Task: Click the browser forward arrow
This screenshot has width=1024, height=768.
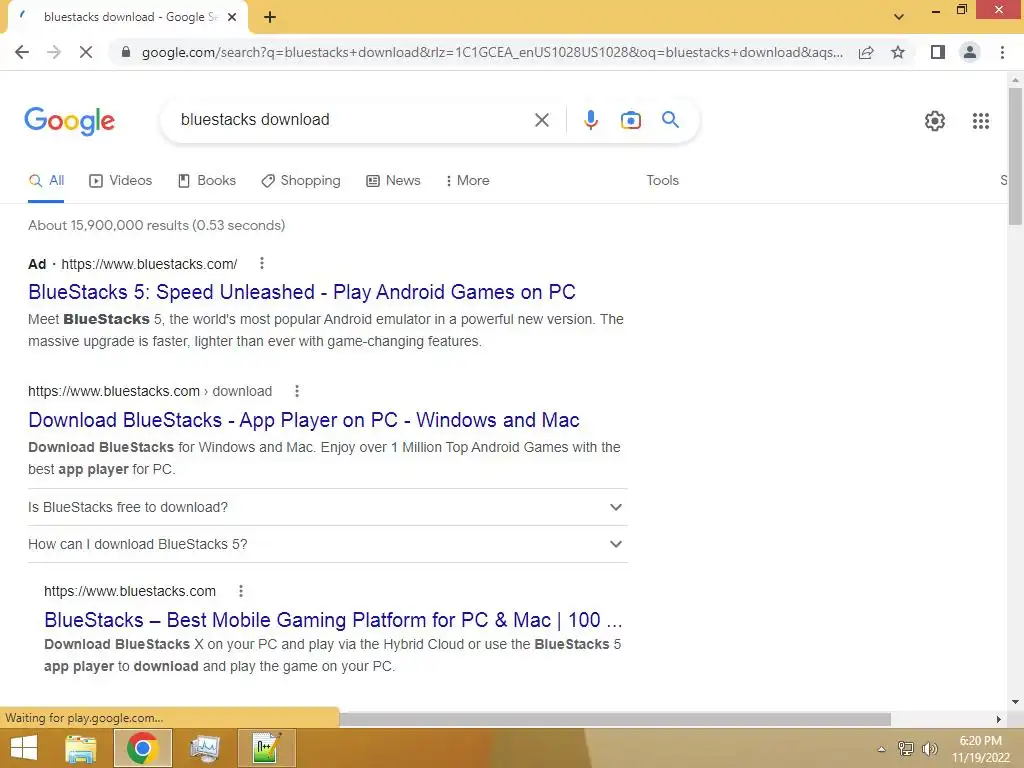Action: 54,52
